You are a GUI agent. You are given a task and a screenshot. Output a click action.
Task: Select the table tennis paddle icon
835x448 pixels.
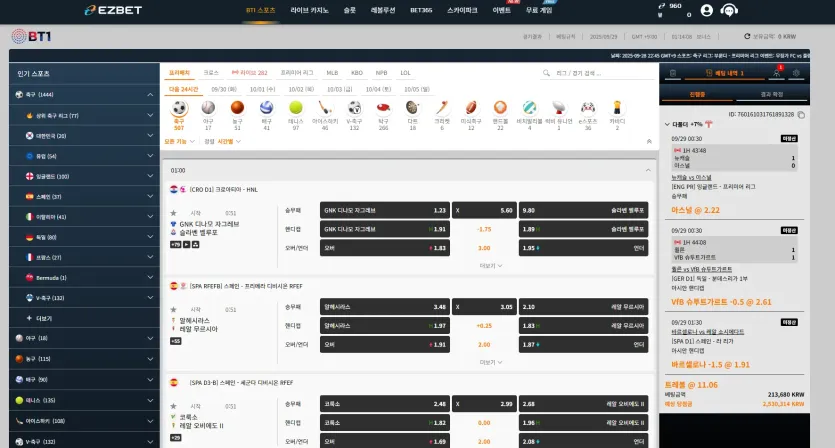(383, 108)
